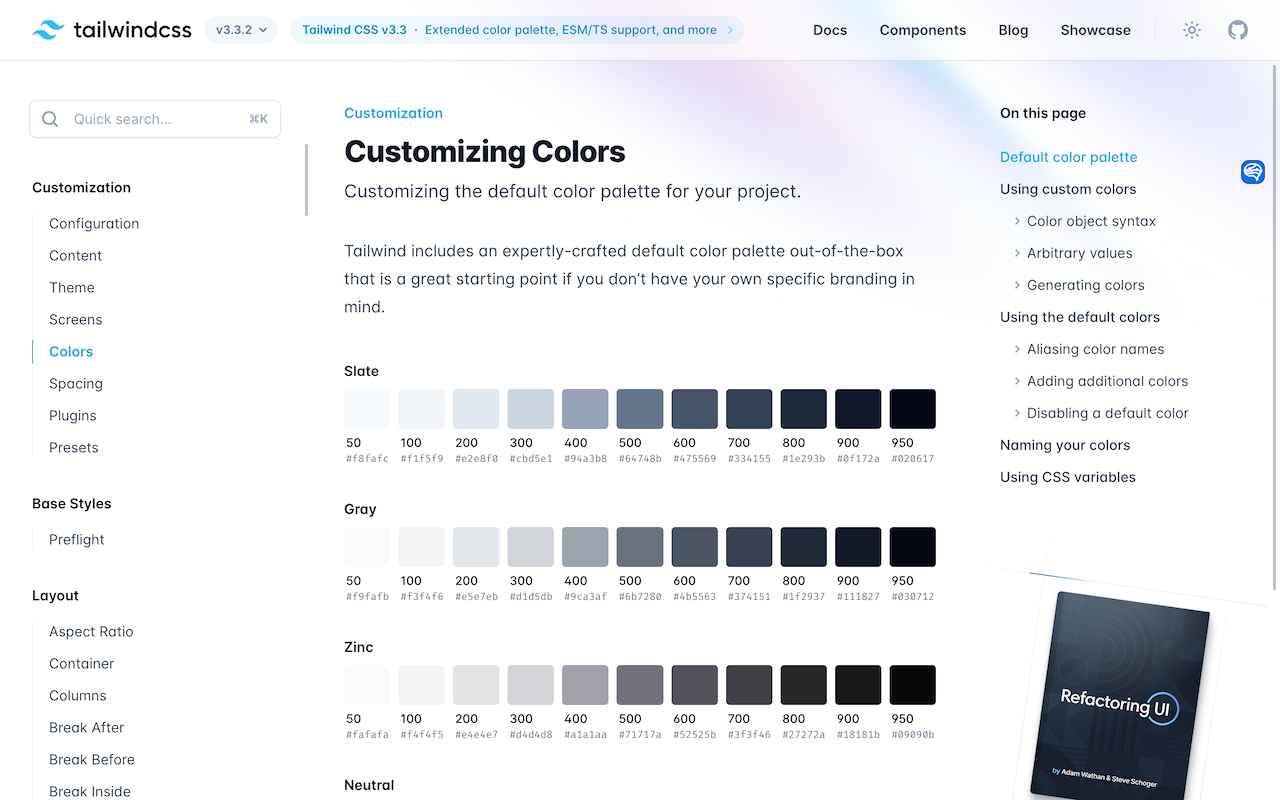Click chevron beside Color object syntax
This screenshot has height=800, width=1280.
(x=1017, y=221)
